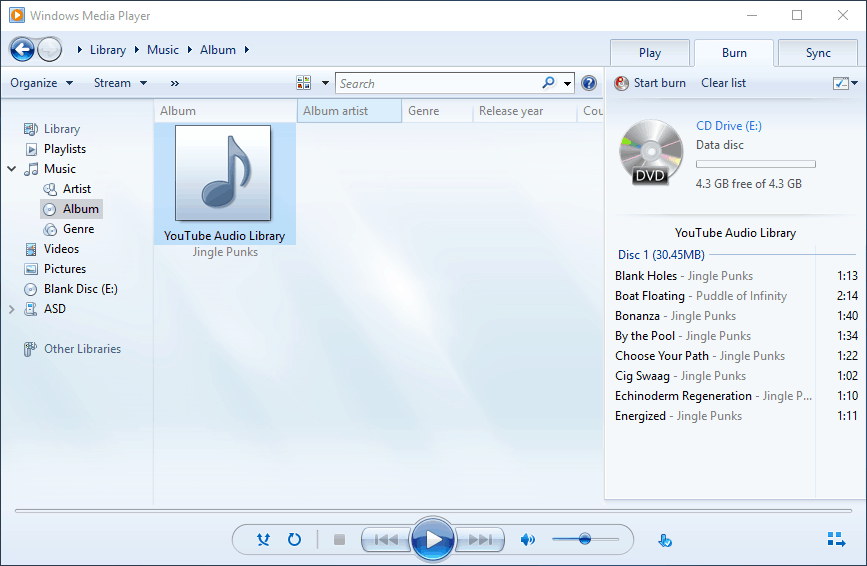Click Clear list
The width and height of the screenshot is (867, 566).
coord(723,83)
